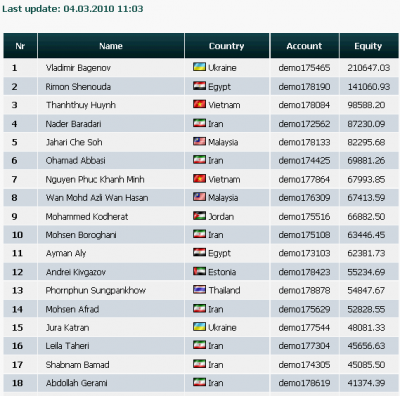Click the Vietnam flag in row 3

tap(199, 104)
